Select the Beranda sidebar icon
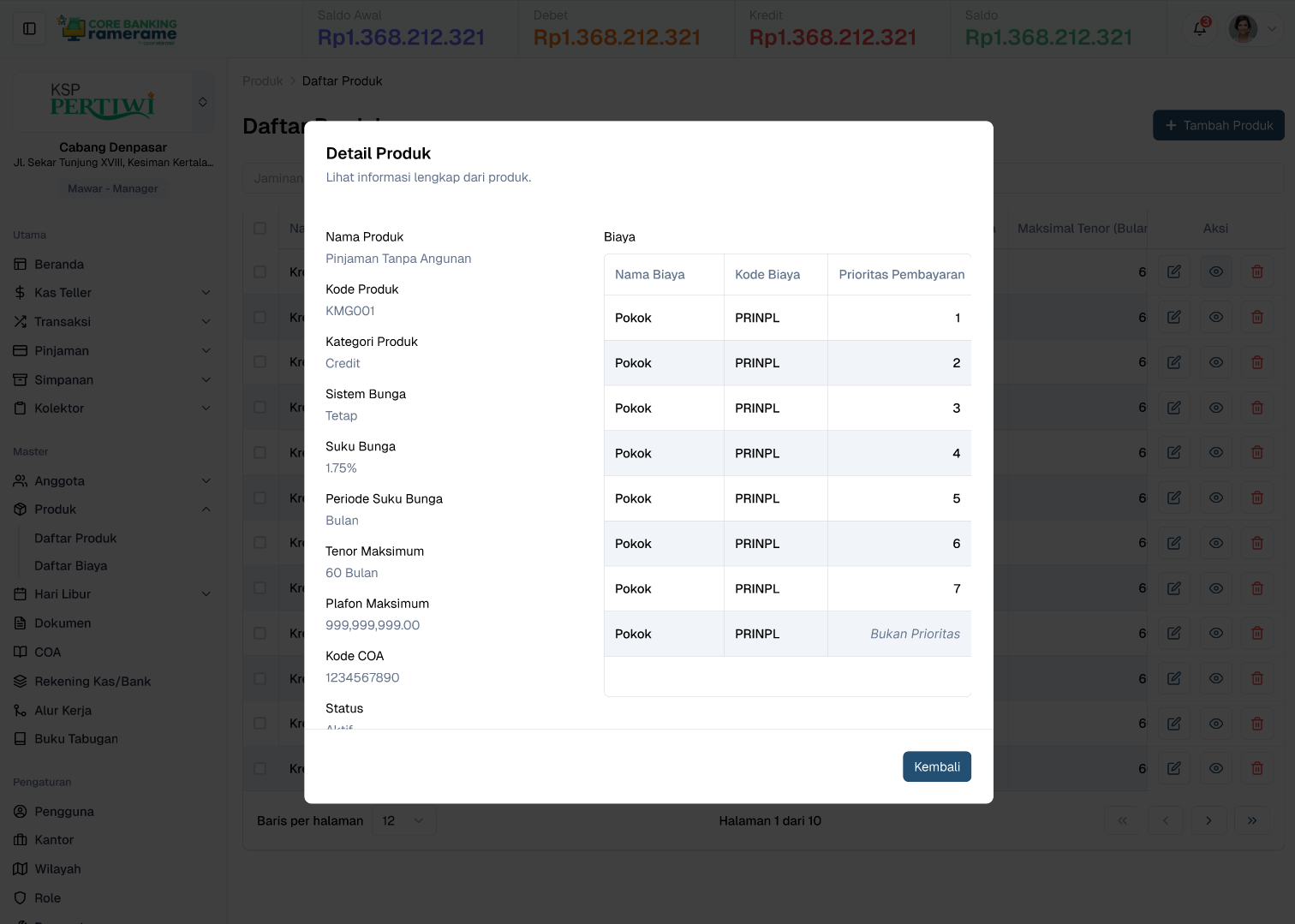 (21, 264)
